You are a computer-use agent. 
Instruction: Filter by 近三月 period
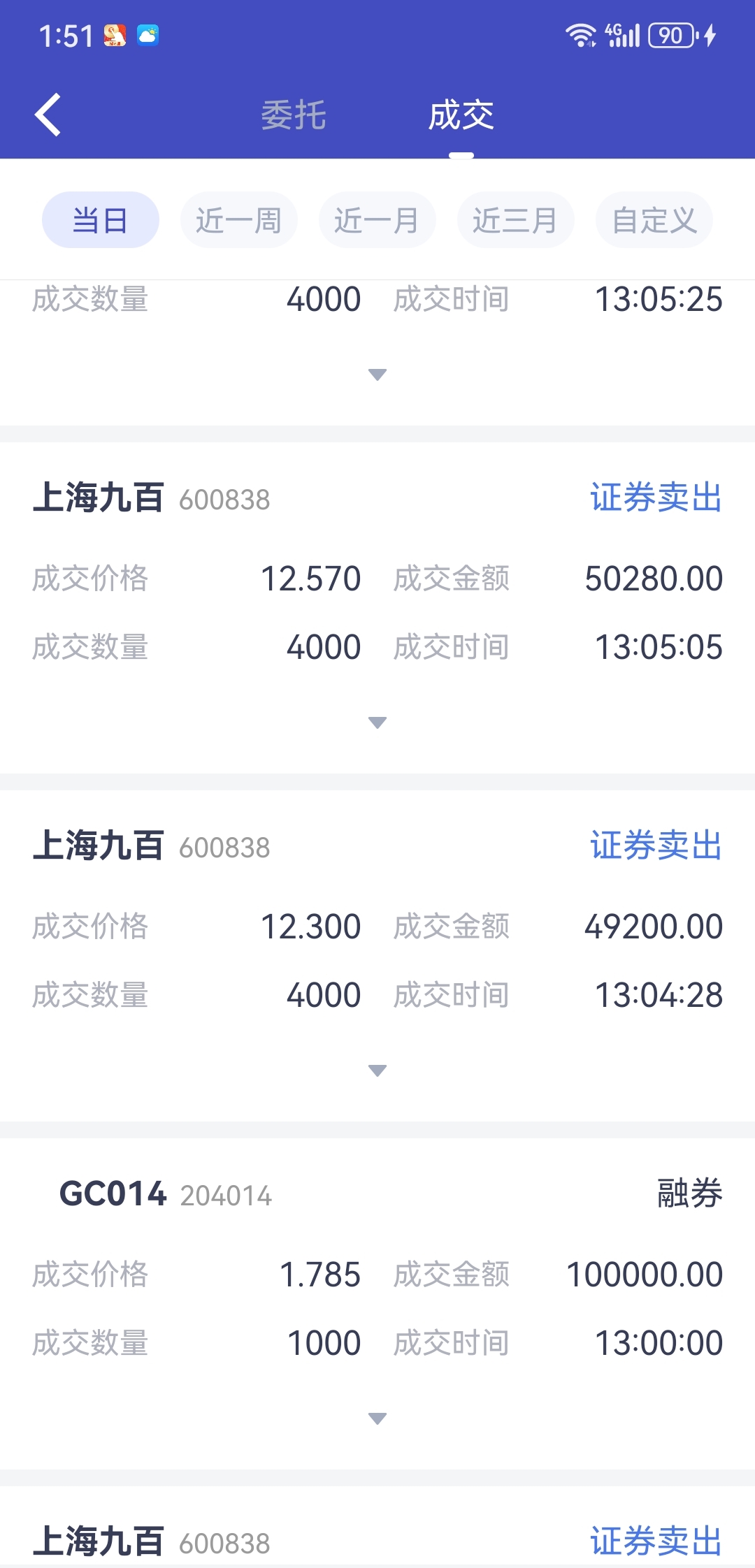coord(515,220)
